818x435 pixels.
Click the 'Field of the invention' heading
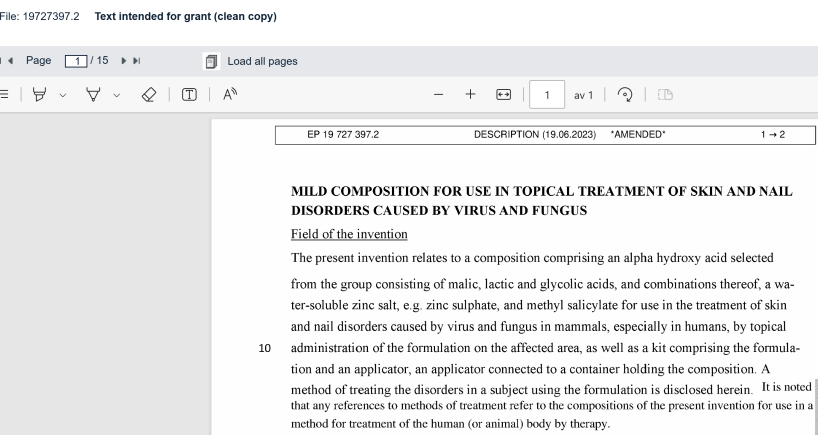pos(349,234)
